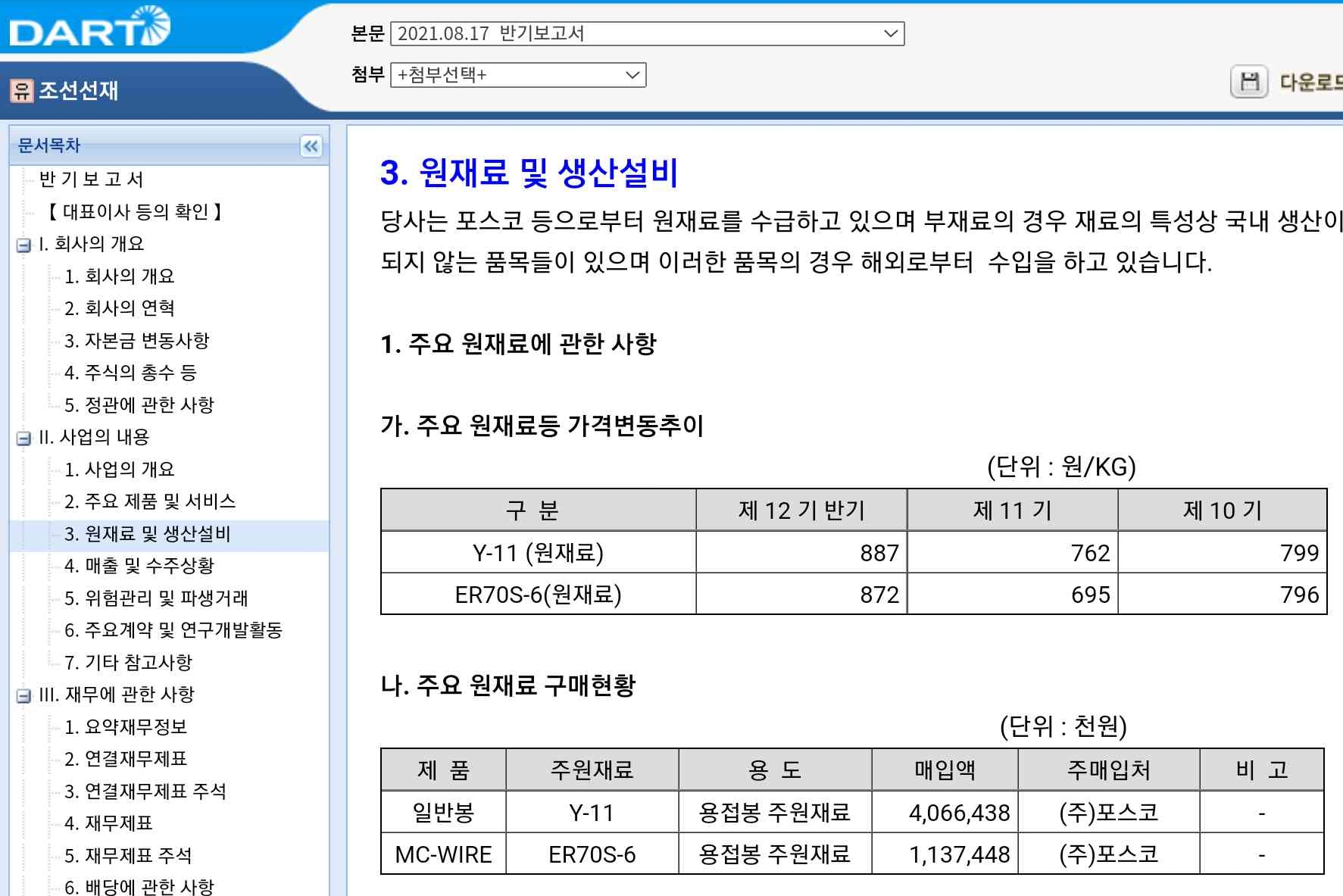Select III. 재무에 관한 사항 section
This screenshot has height=896, width=1343.
[x=117, y=695]
